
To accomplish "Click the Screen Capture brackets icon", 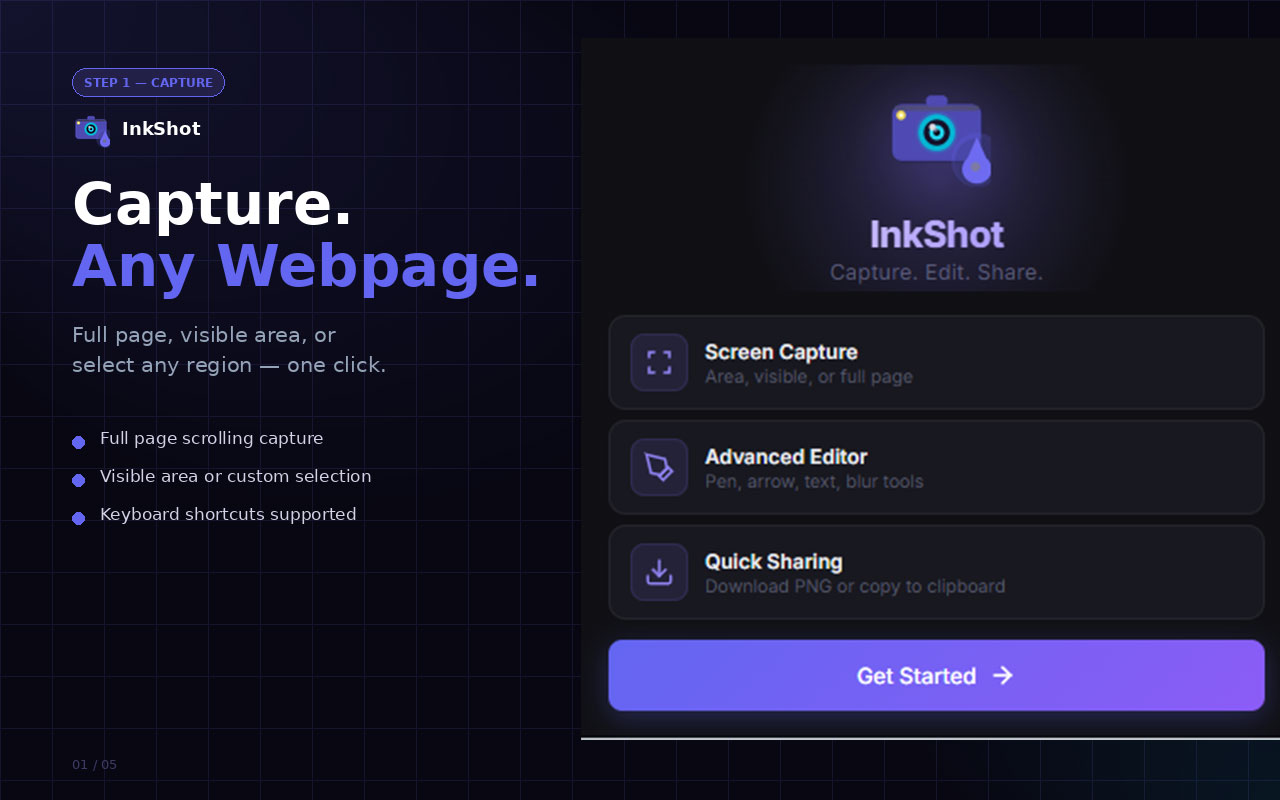I will pos(659,362).
